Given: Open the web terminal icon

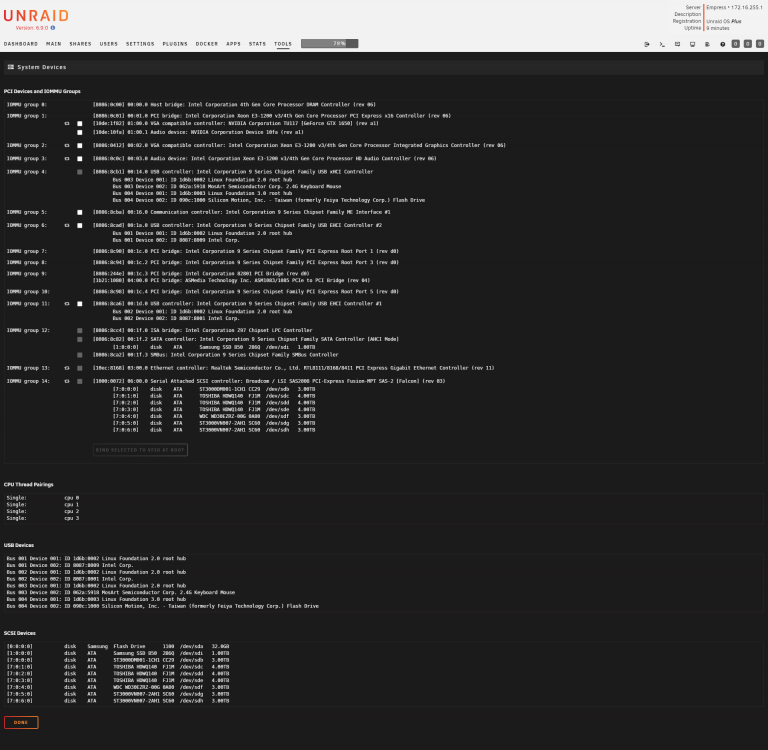Looking at the screenshot, I should click(662, 44).
